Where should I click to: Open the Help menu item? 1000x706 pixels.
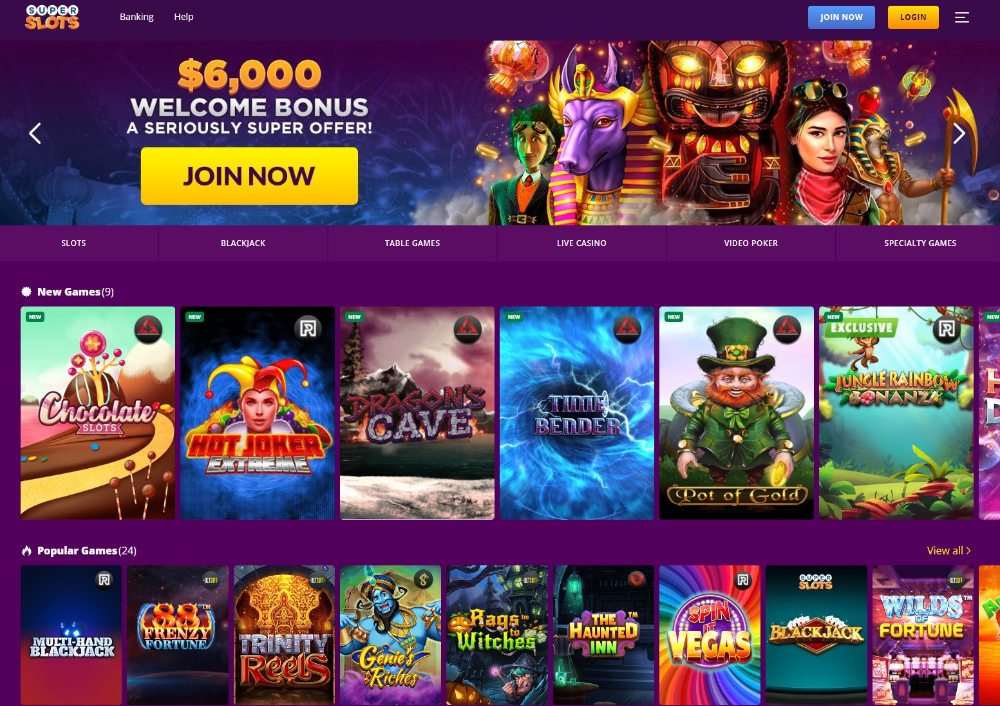[x=184, y=17]
